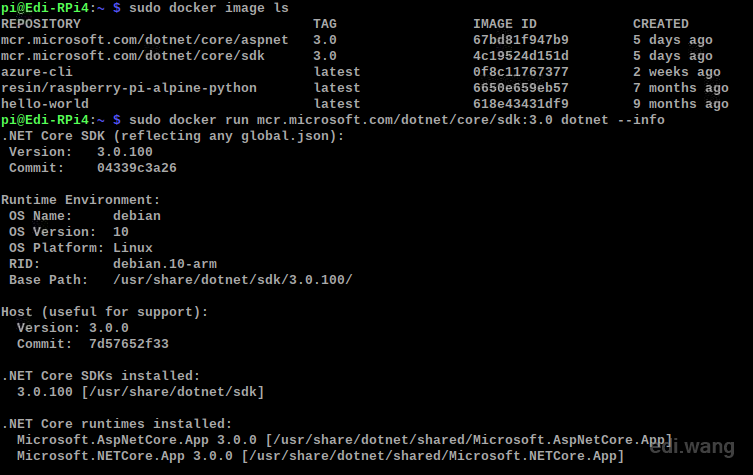Select the OS Name value debian

pyautogui.click(x=137, y=216)
